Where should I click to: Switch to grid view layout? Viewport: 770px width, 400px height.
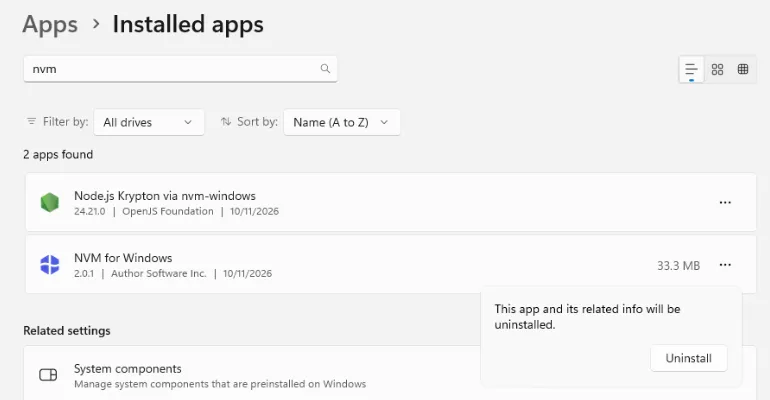[717, 69]
